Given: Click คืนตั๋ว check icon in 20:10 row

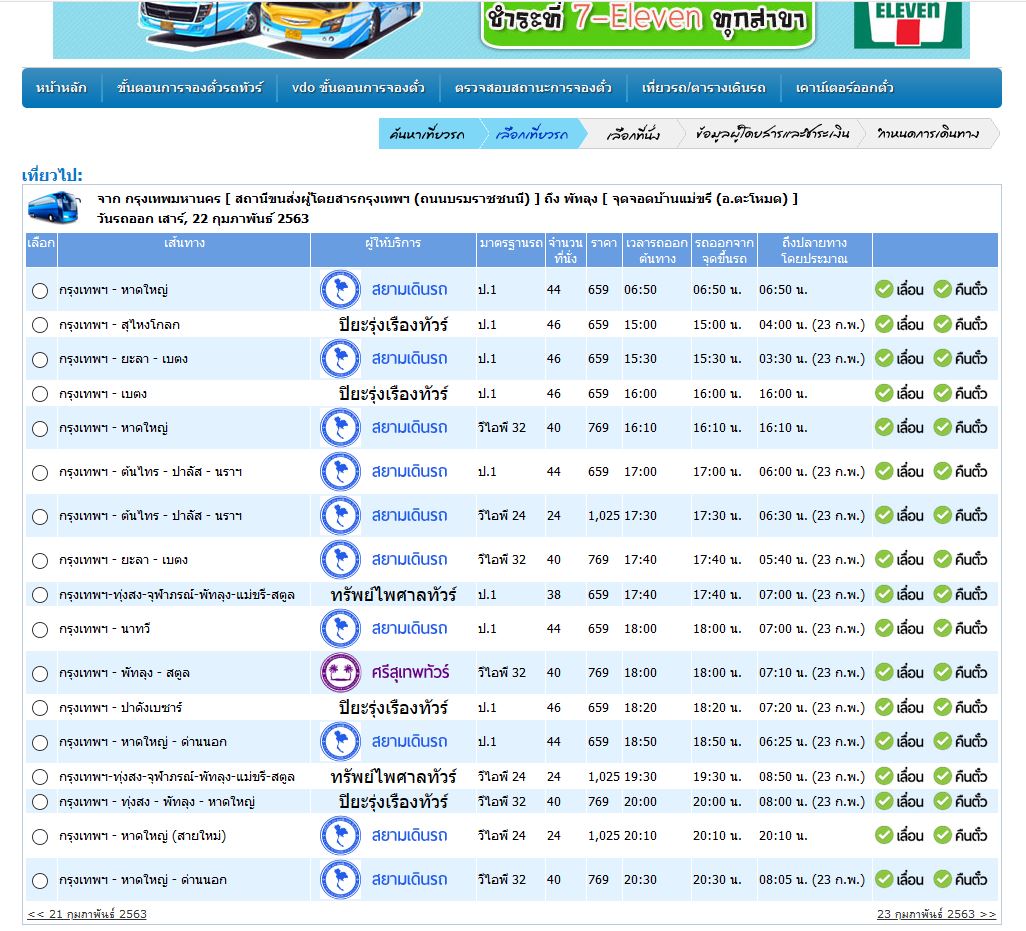Looking at the screenshot, I should click(942, 835).
